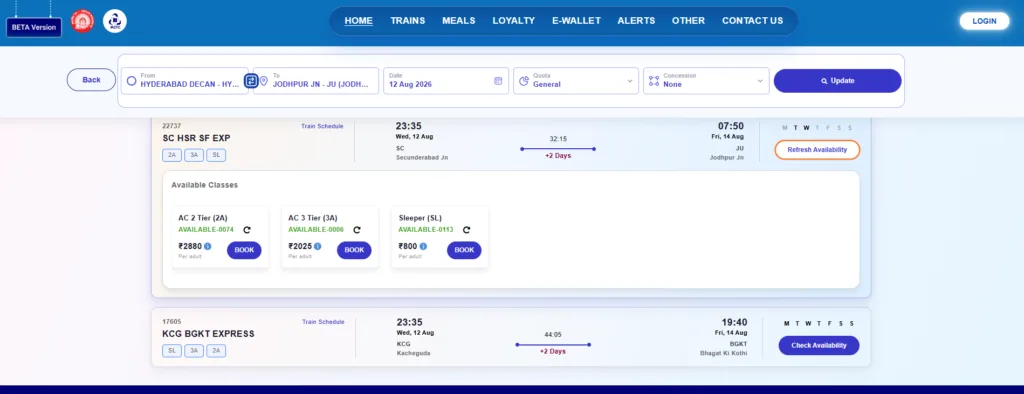Image resolution: width=1024 pixels, height=394 pixels.
Task: Open Train Schedule for train 22737
Action: (x=322, y=126)
